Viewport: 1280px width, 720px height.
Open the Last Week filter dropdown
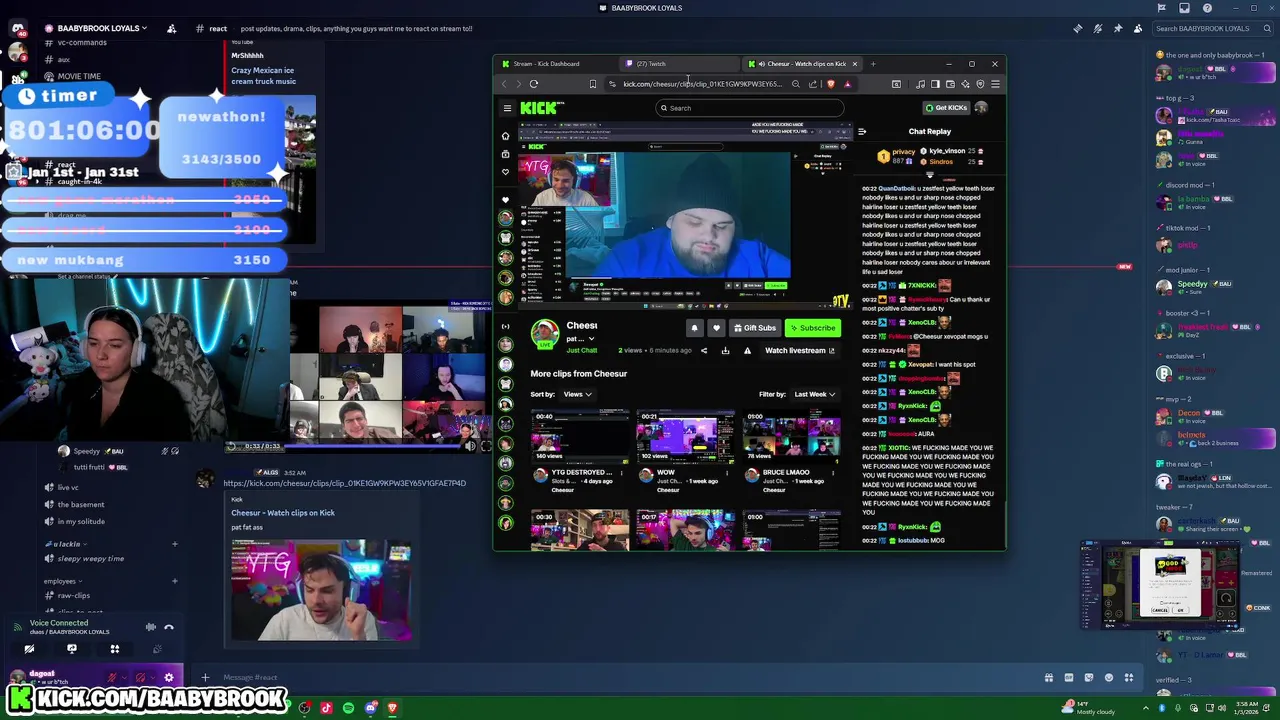pos(815,394)
